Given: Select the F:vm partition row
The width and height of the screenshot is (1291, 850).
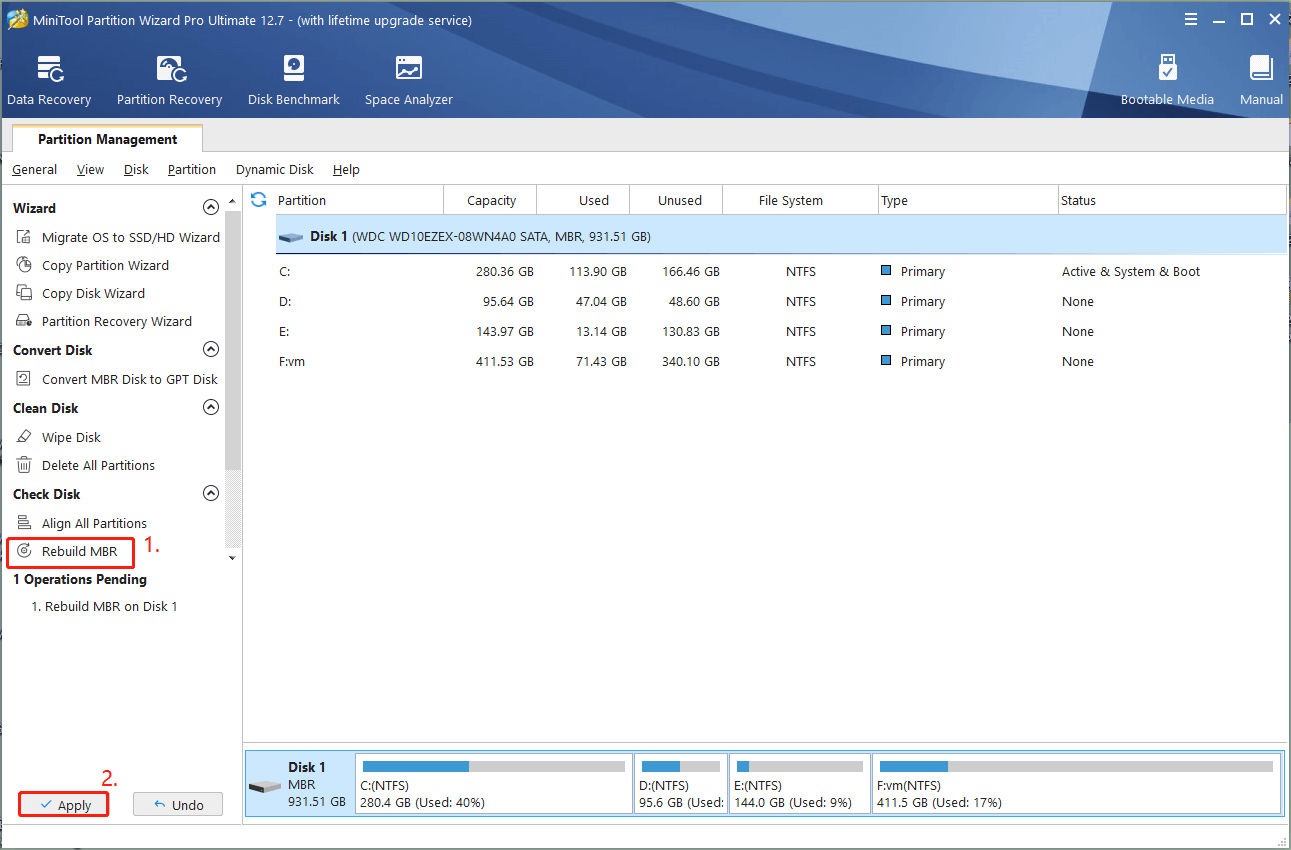Looking at the screenshot, I should tap(780, 361).
